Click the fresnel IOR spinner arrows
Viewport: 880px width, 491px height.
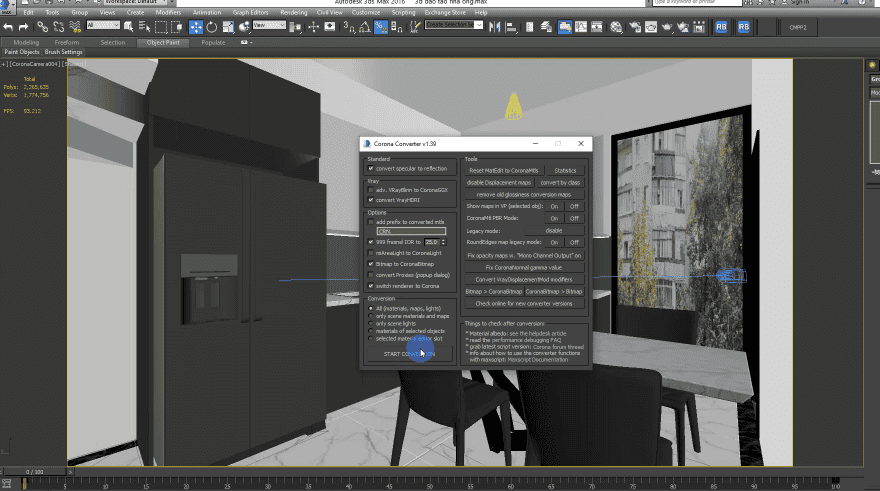click(x=443, y=242)
